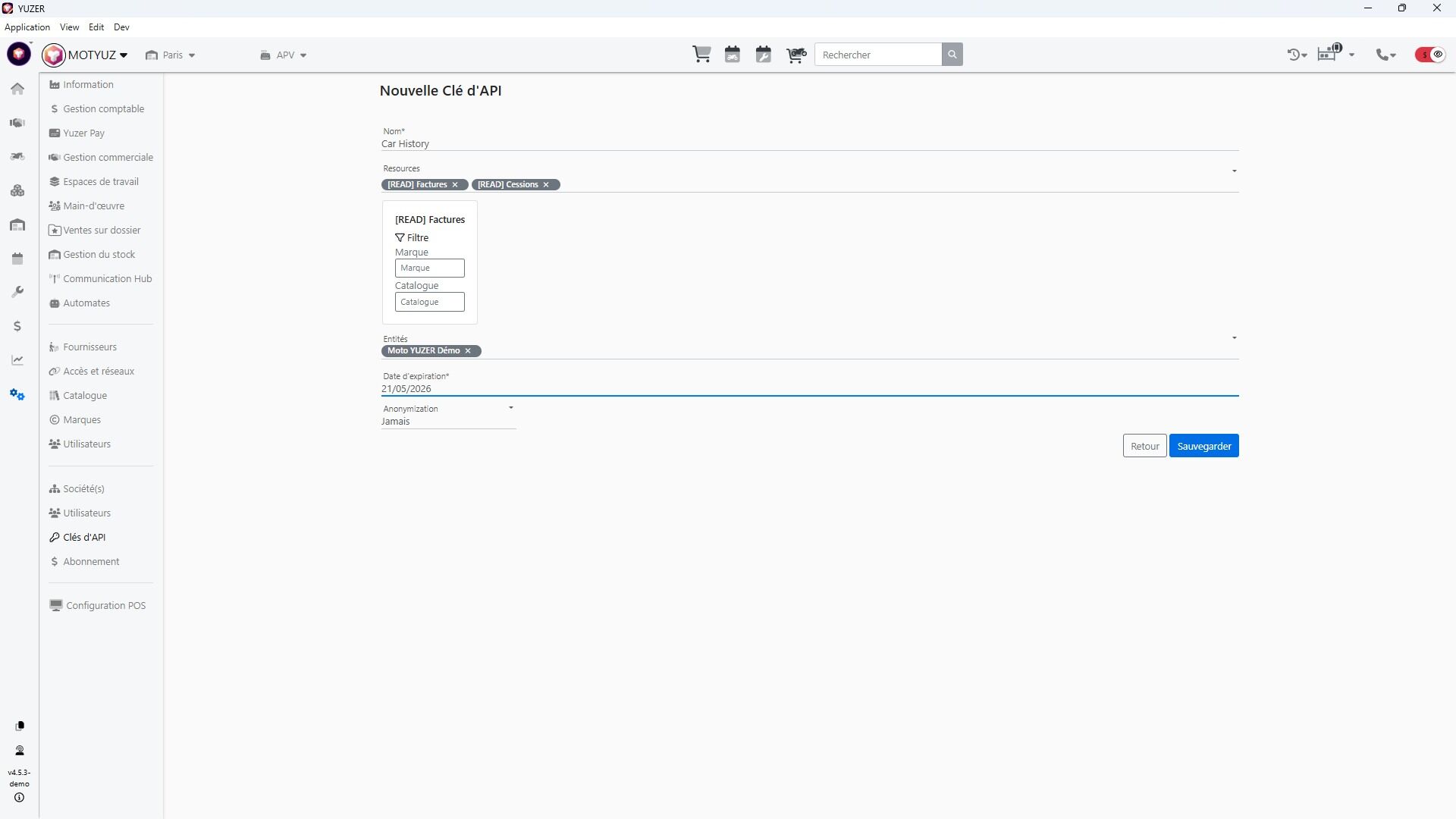This screenshot has height=819, width=1456.
Task: Open the Dev menu
Action: point(121,27)
